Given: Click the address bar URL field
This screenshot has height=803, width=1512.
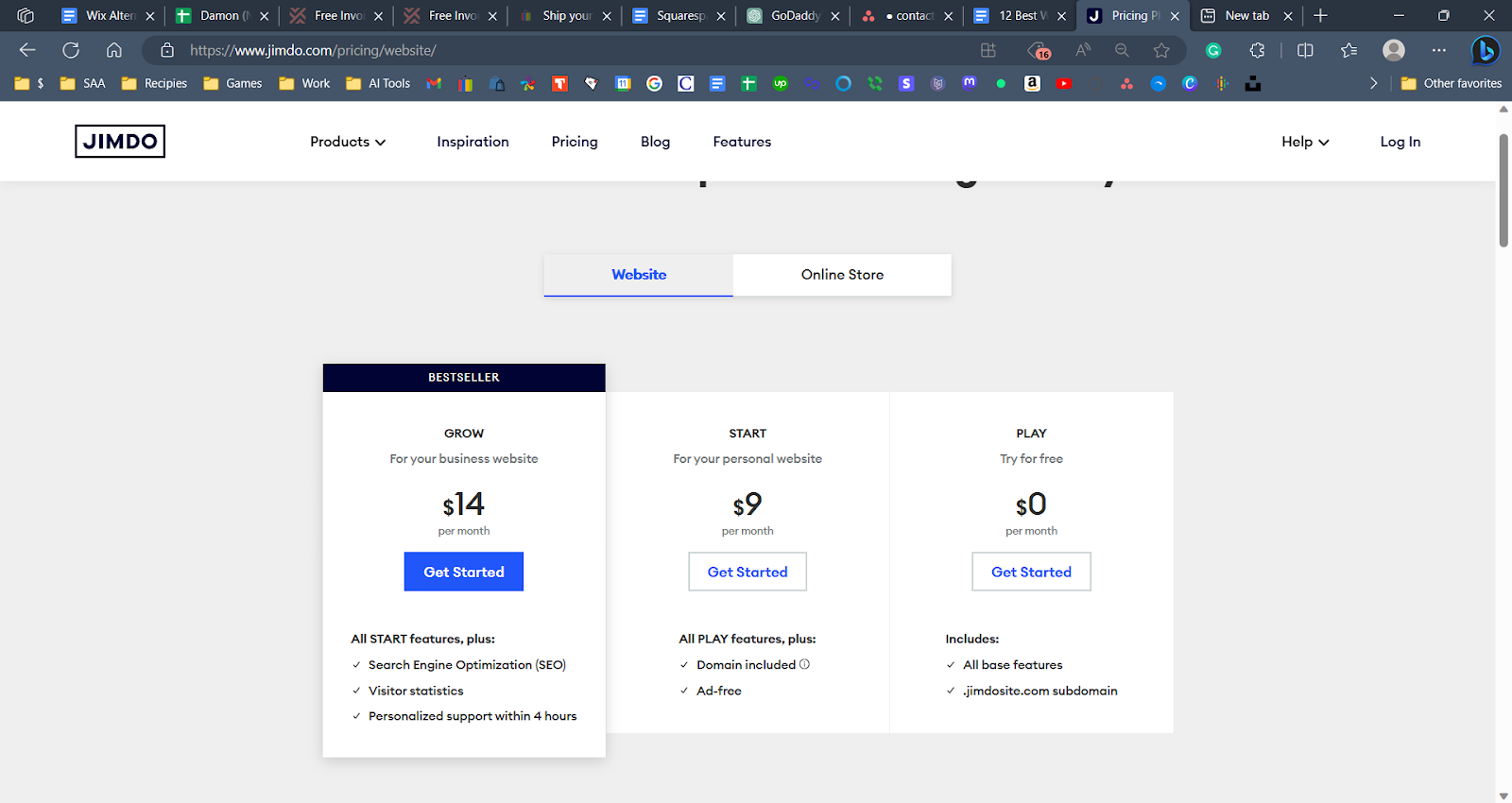Looking at the screenshot, I should [x=567, y=50].
